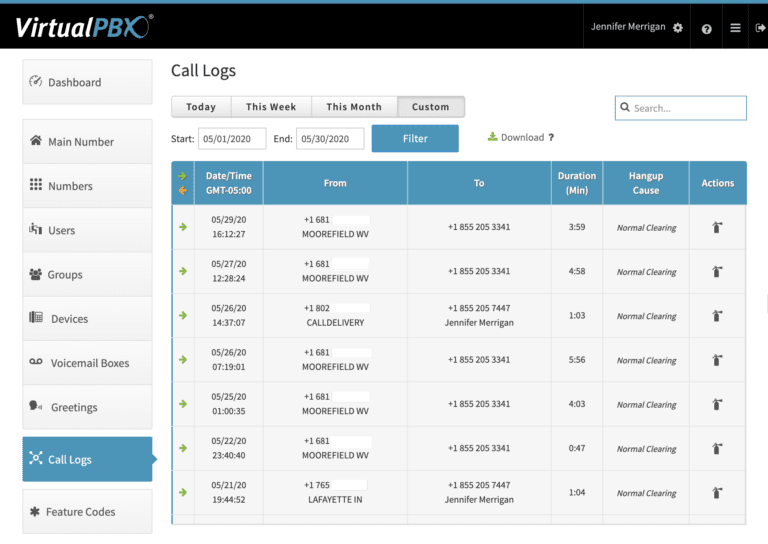Expand the 05/27/20 call row arrow
768x544 pixels.
point(183,271)
